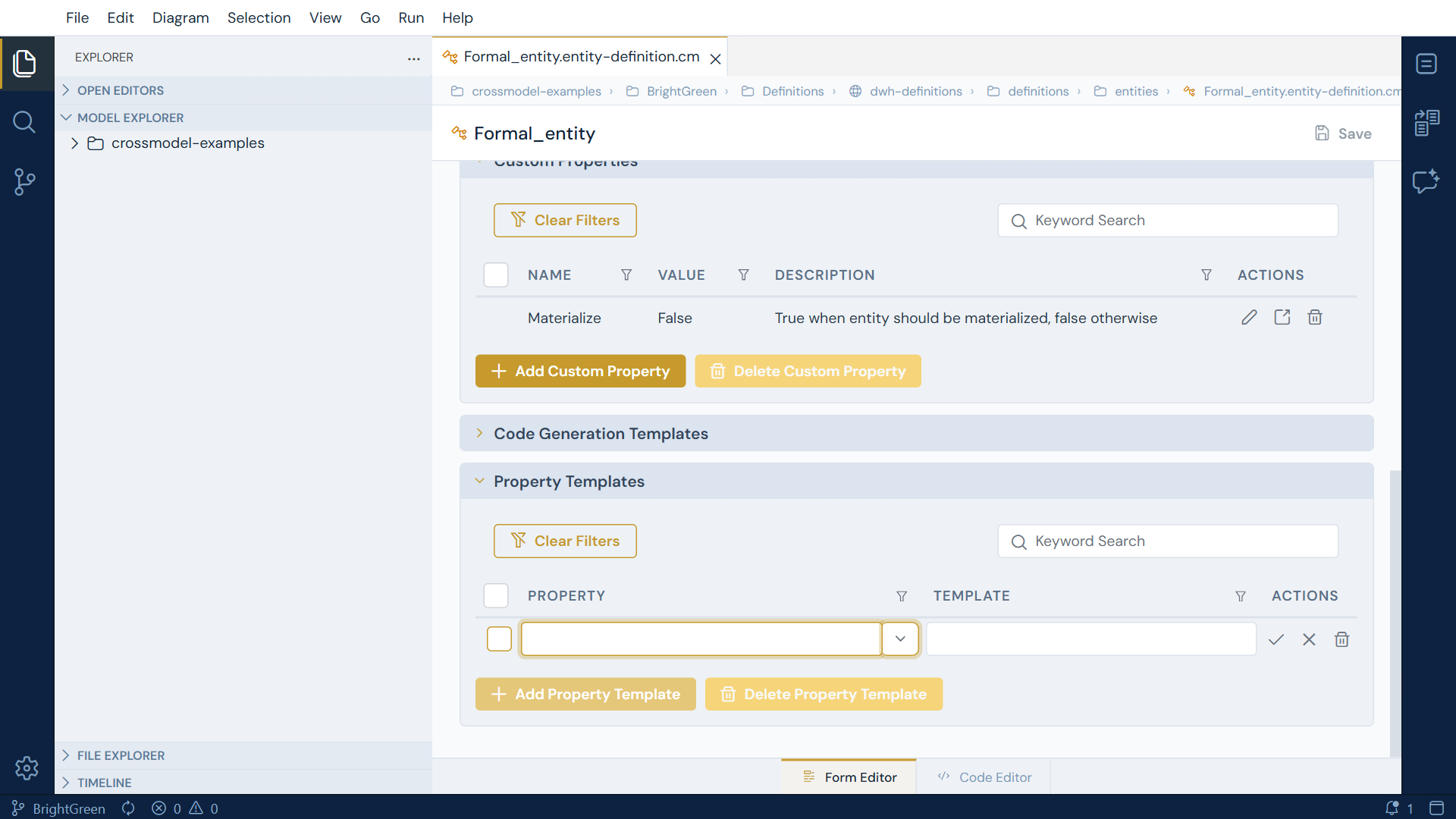Viewport: 1456px width, 819px height.
Task: Click the TEMPLATE text input field
Action: 1090,639
